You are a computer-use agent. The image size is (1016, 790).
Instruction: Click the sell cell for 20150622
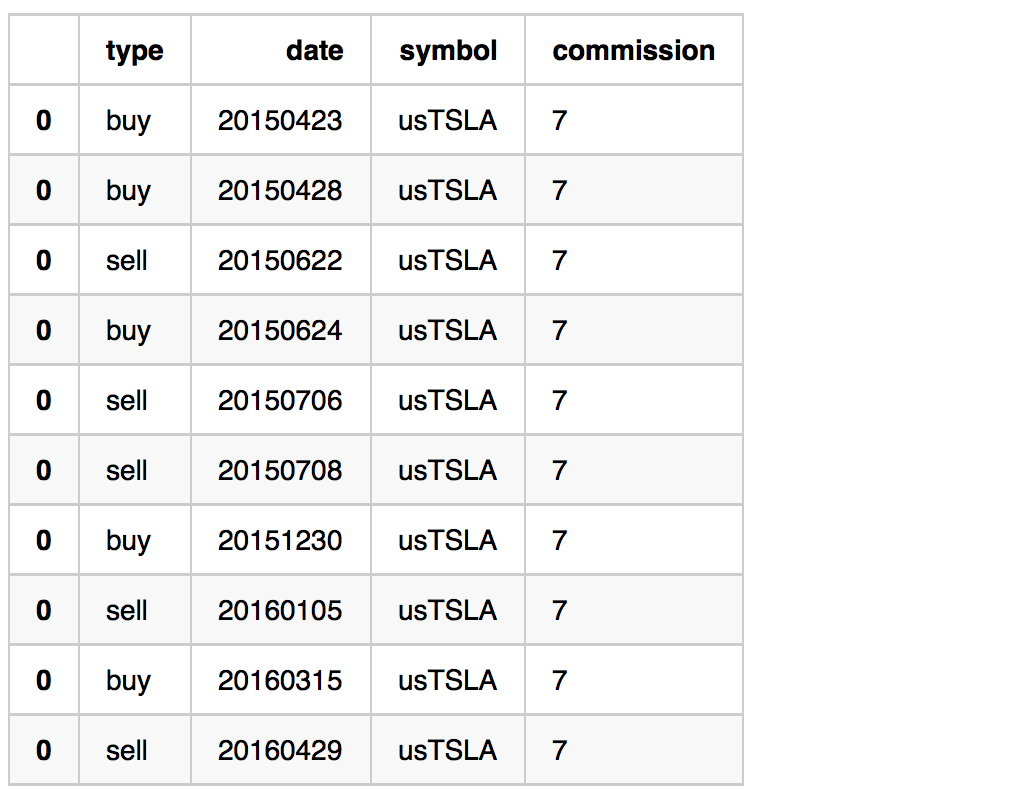(126, 261)
